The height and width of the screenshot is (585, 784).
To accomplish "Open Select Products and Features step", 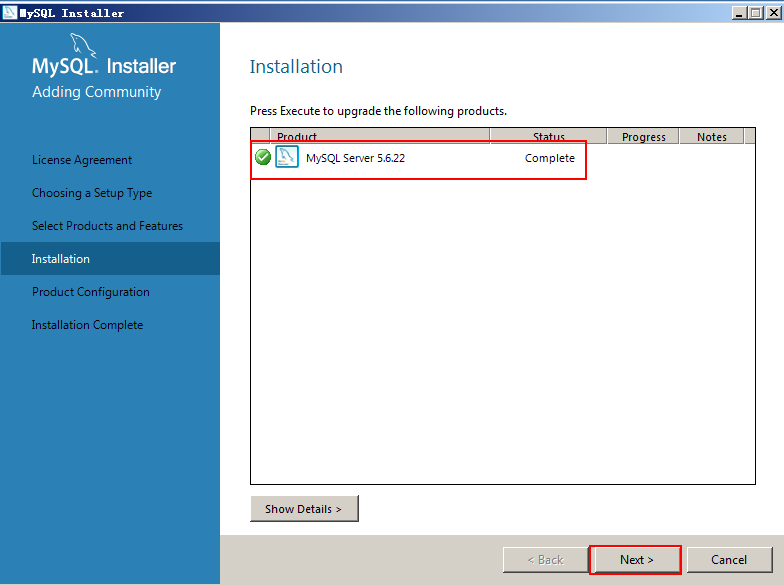I will [108, 226].
